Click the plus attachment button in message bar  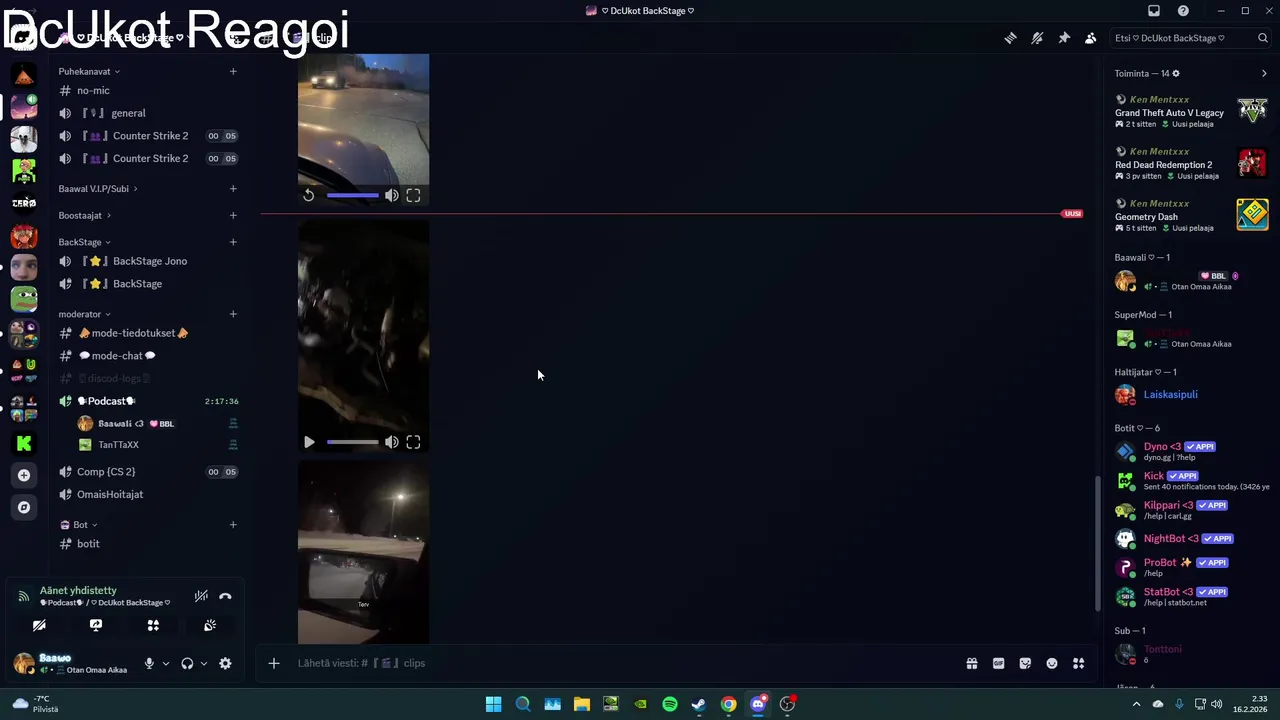tap(274, 663)
